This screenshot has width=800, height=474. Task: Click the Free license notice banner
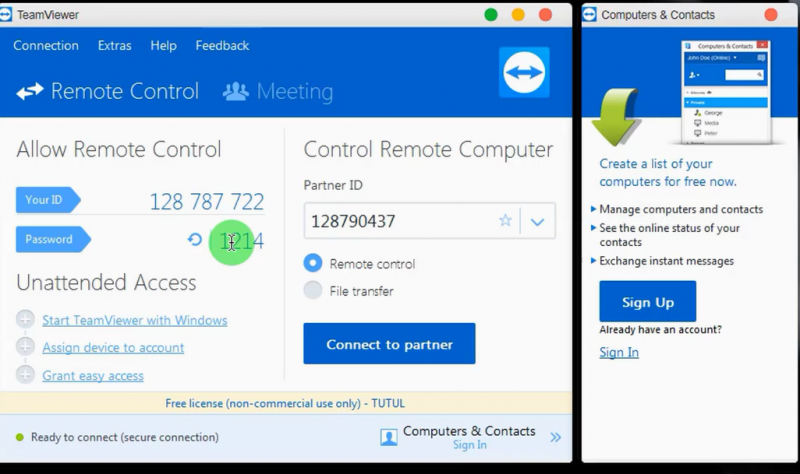[x=285, y=403]
